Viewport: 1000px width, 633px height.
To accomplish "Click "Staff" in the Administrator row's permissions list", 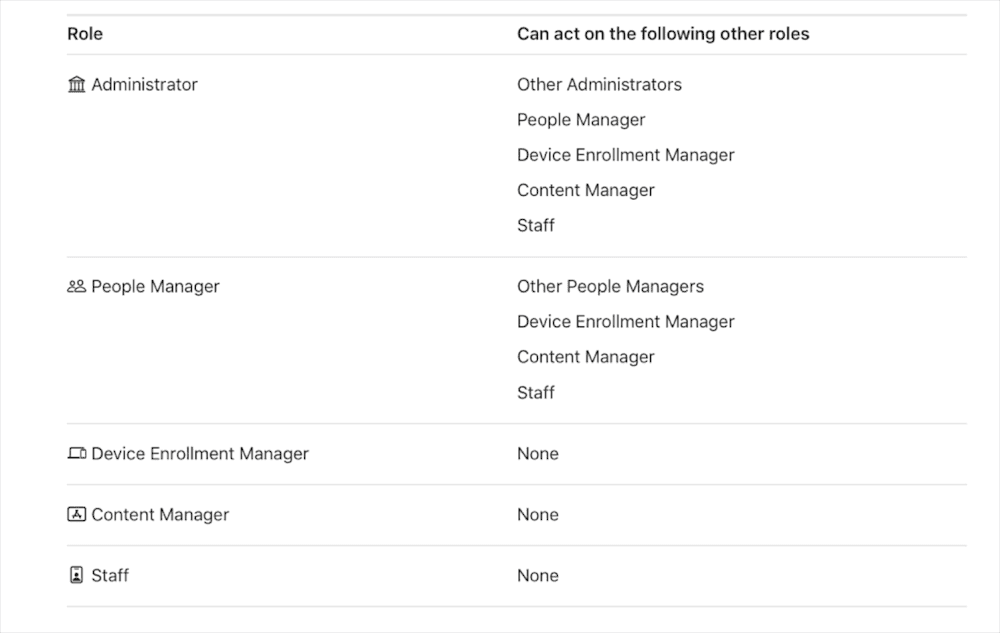I will 536,226.
